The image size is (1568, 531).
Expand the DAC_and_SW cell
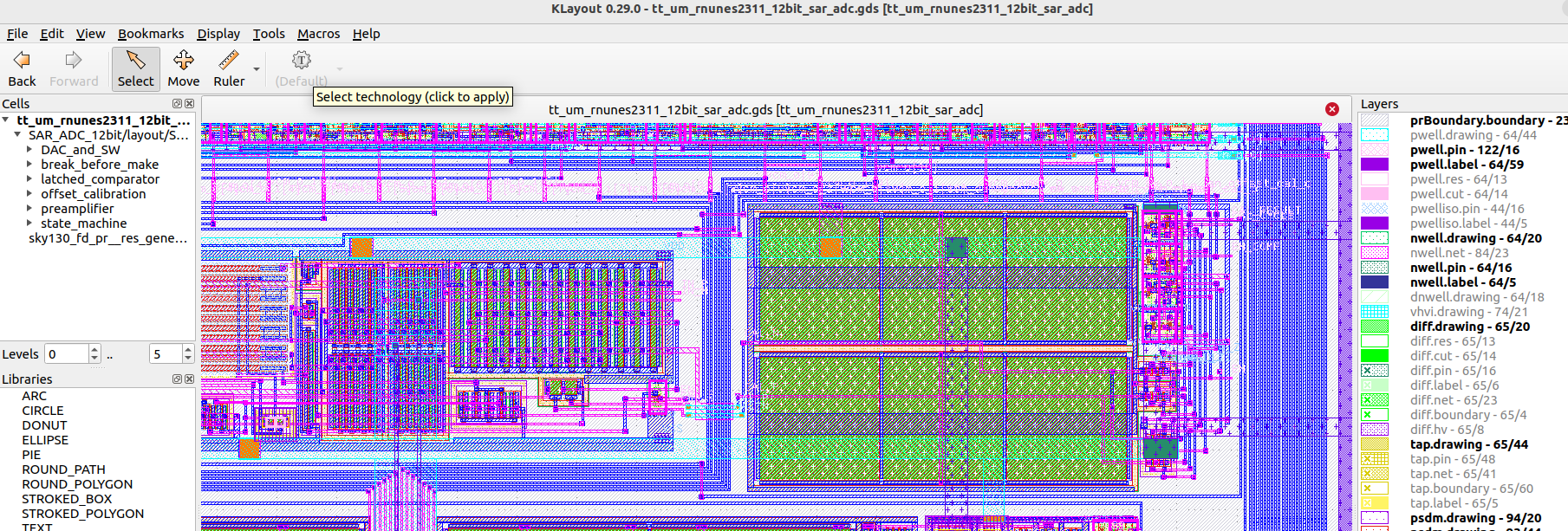pos(29,150)
